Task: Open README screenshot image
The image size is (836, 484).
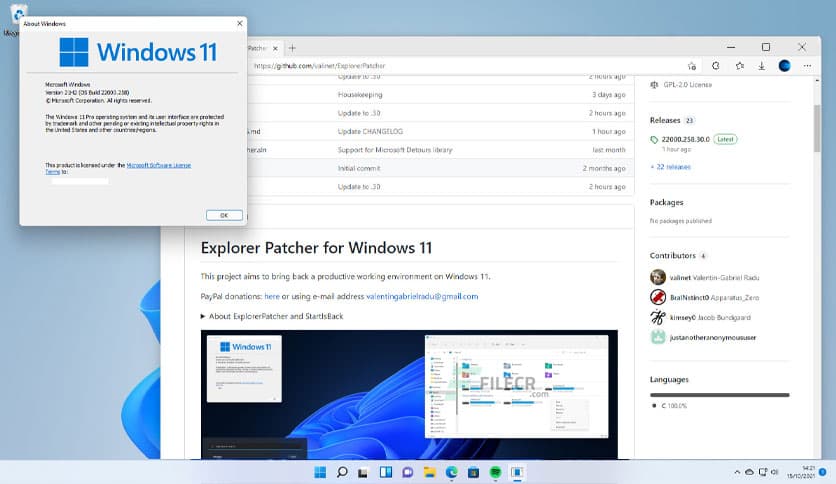Action: (x=409, y=394)
